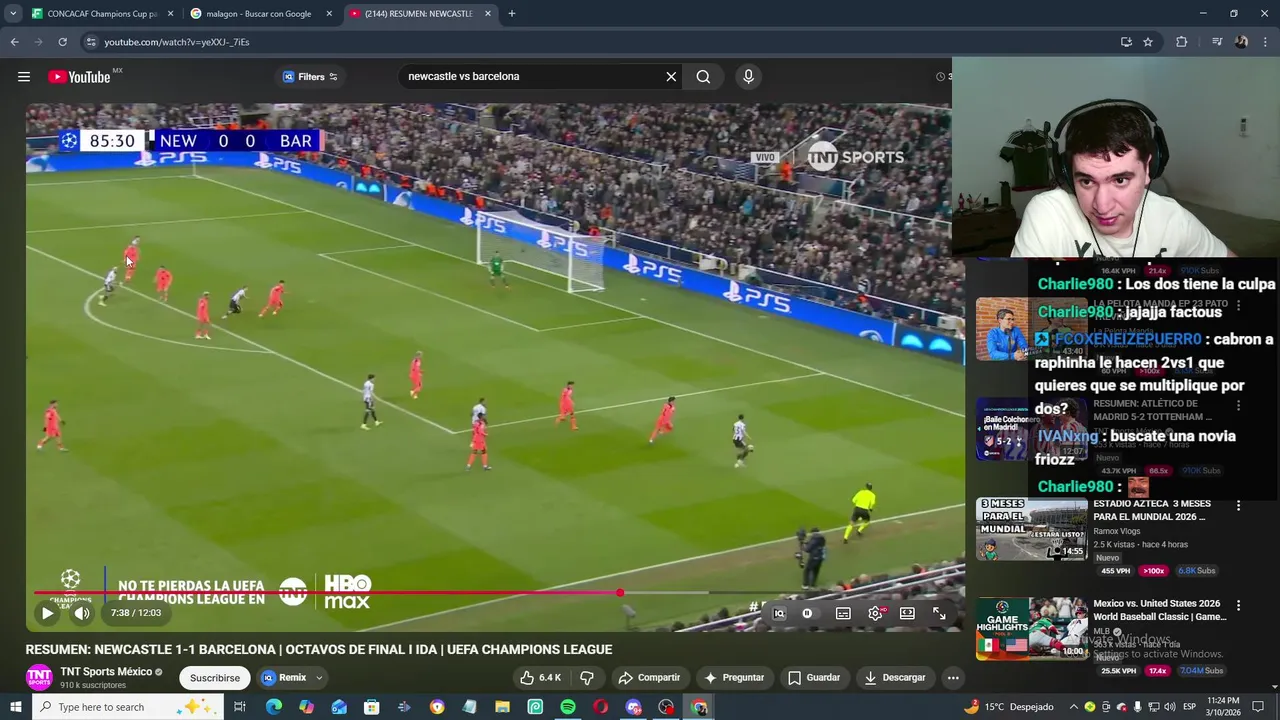Open the media control icon in toolbar
Image resolution: width=1280 pixels, height=720 pixels.
point(1216,42)
